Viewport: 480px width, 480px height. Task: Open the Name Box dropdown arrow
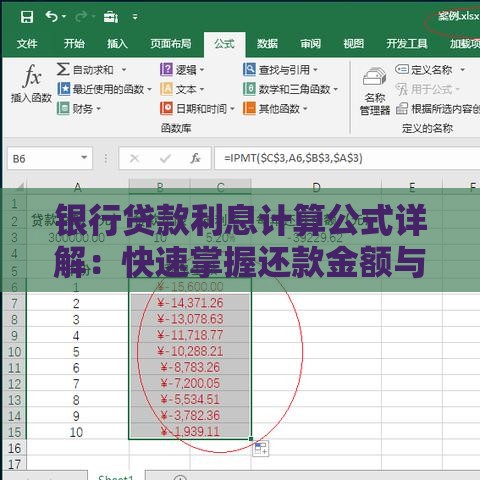point(84,158)
